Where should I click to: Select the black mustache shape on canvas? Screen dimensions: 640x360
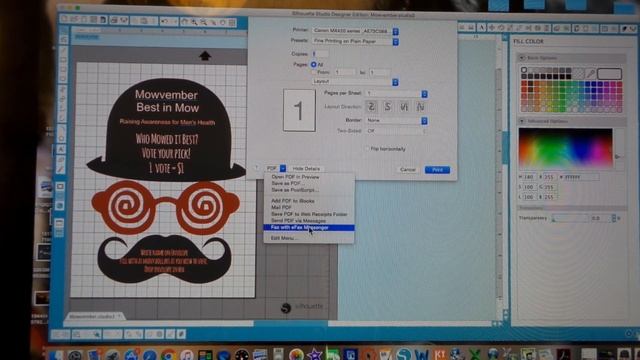164,259
